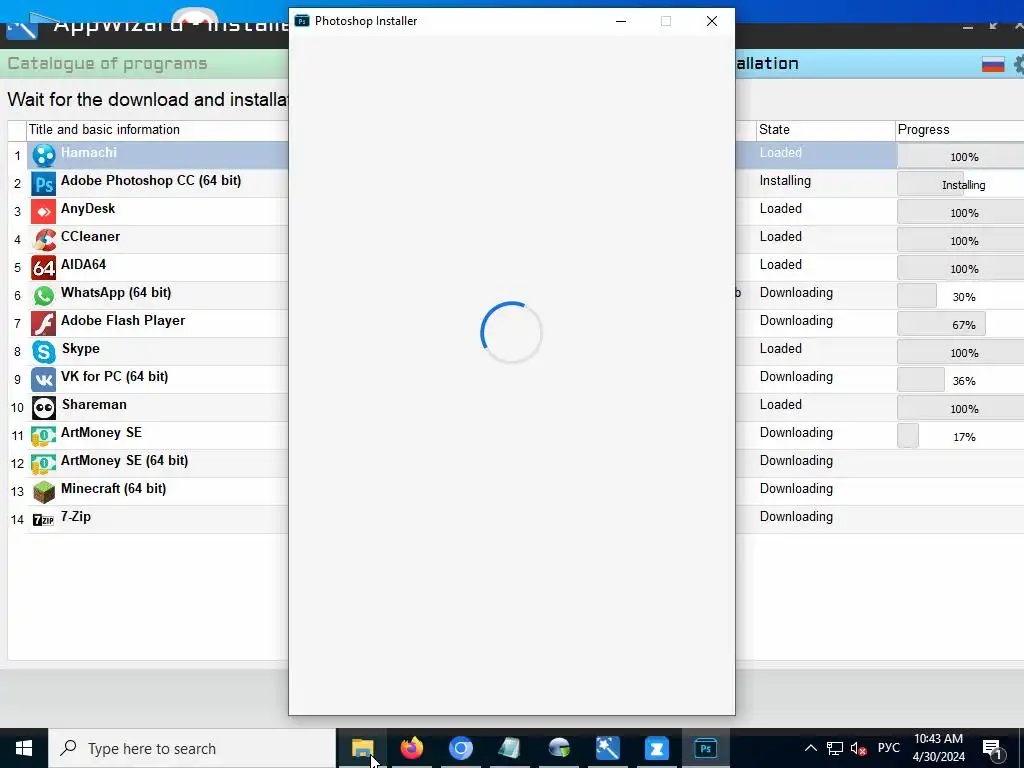
Task: Click the Adobe Flash Player 67% progress bar
Action: click(x=961, y=325)
